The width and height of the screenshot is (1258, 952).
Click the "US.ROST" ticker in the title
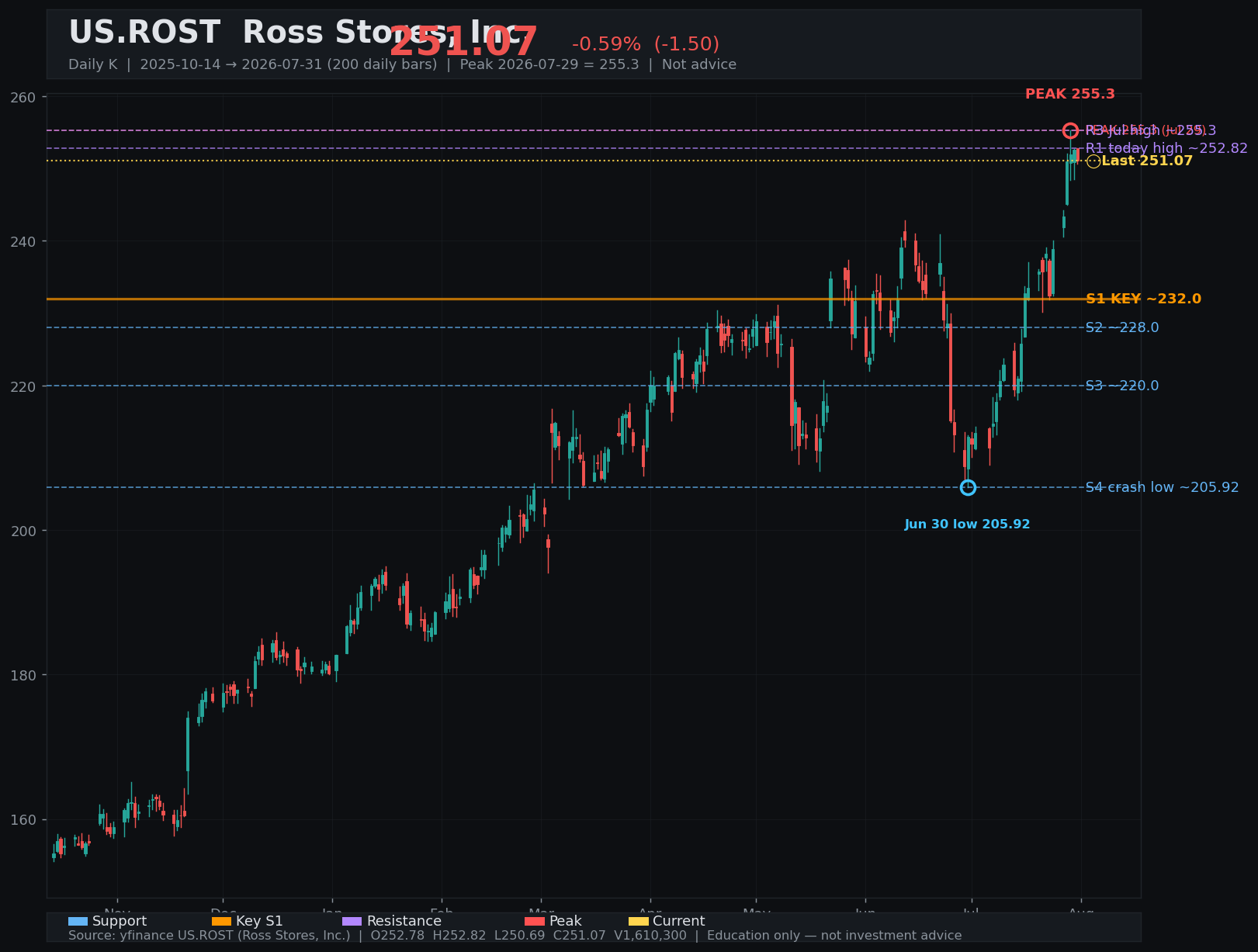click(x=144, y=33)
